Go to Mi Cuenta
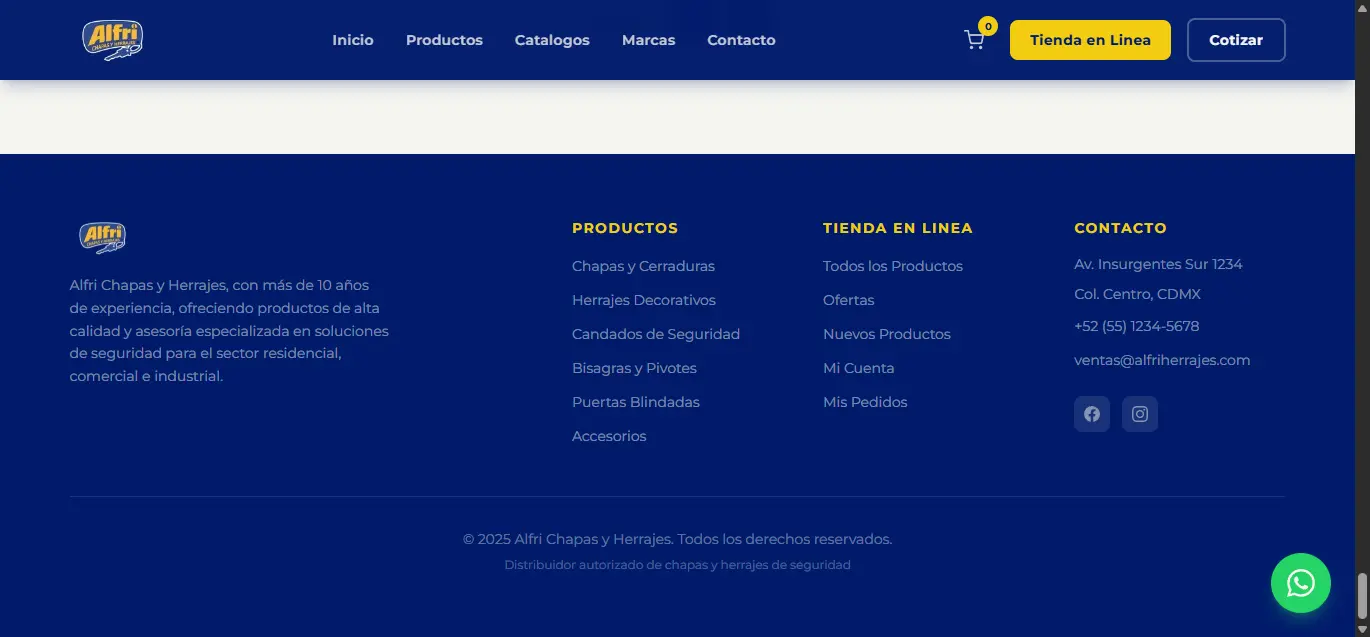This screenshot has width=1370, height=637. (x=859, y=368)
